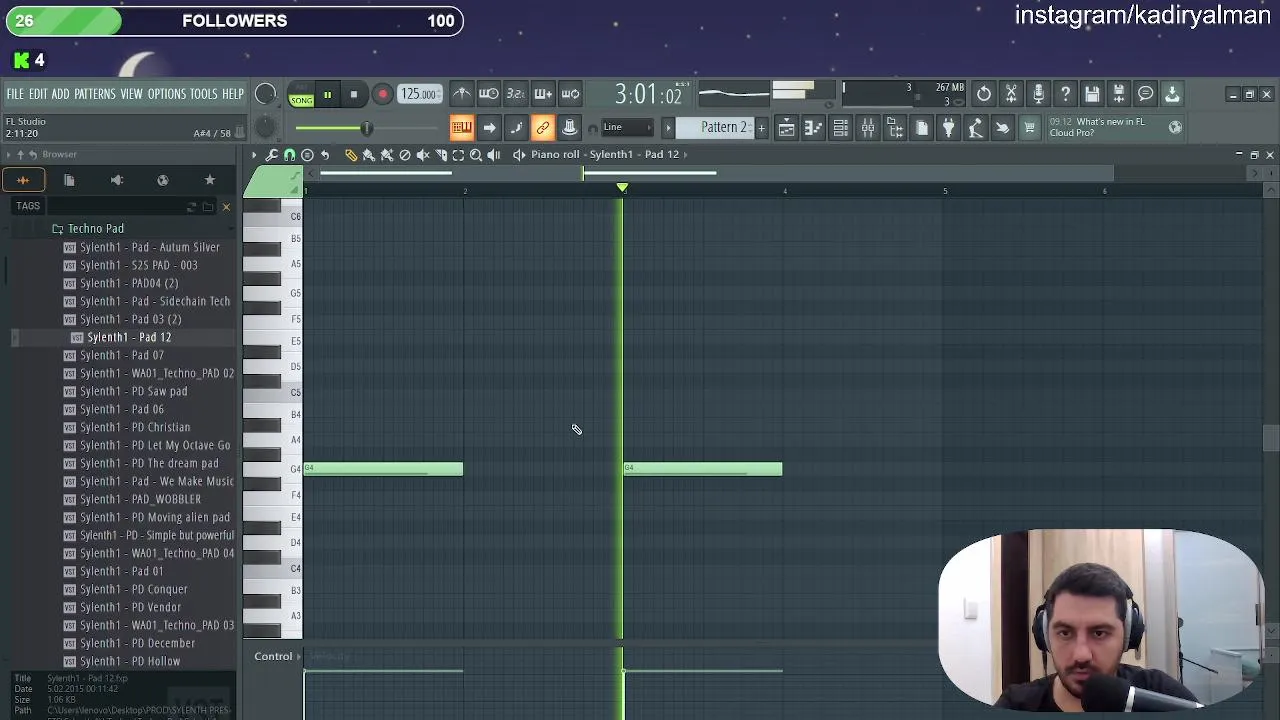Click the arrow left of Pattern 2
The image size is (1280, 720).
click(x=668, y=127)
